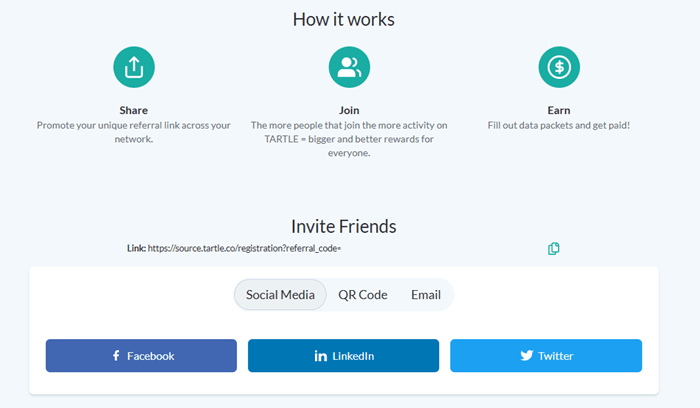This screenshot has width=700, height=408.
Task: Click the referral registration link URL
Action: (x=244, y=248)
